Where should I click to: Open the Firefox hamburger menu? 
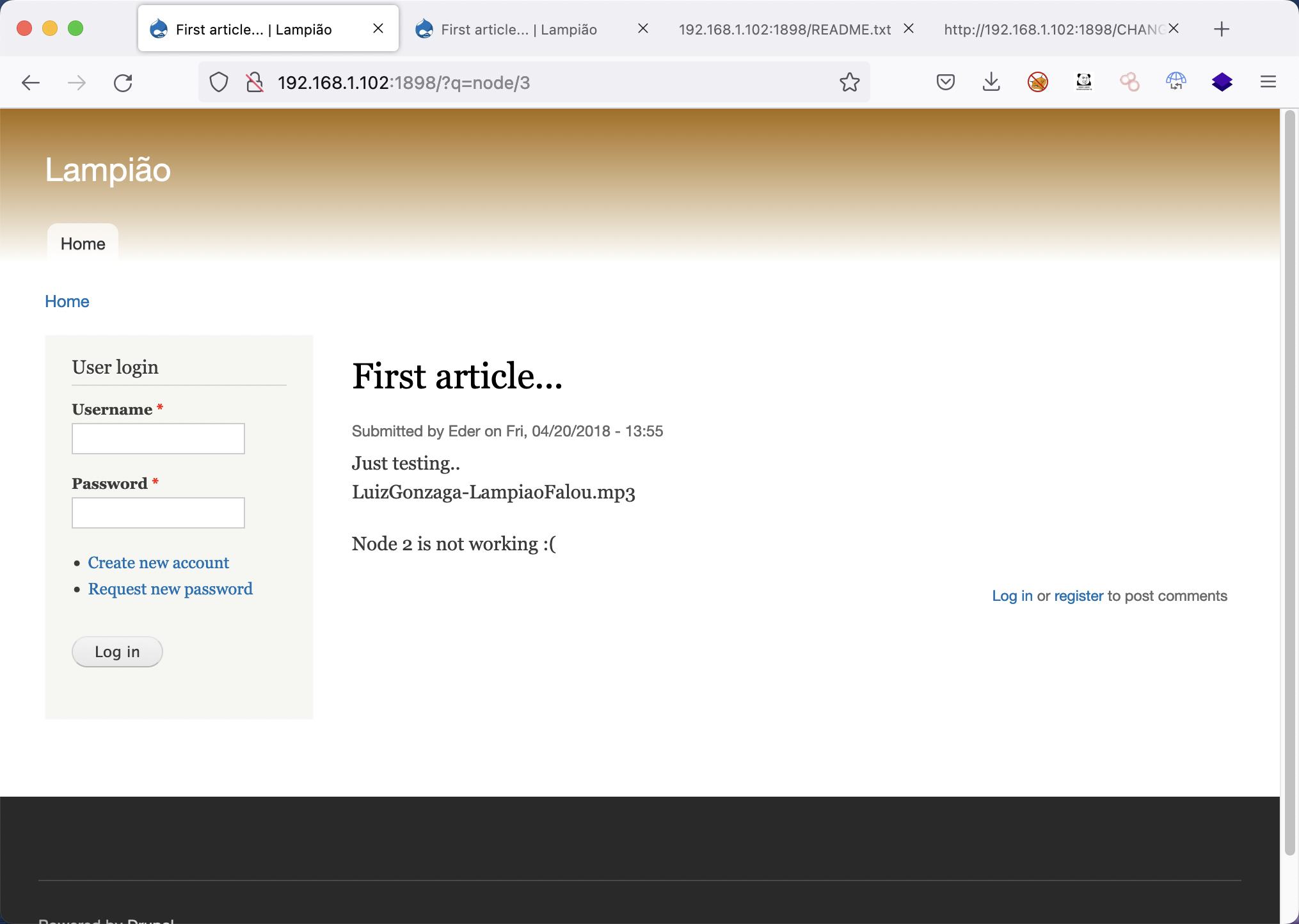[x=1268, y=82]
